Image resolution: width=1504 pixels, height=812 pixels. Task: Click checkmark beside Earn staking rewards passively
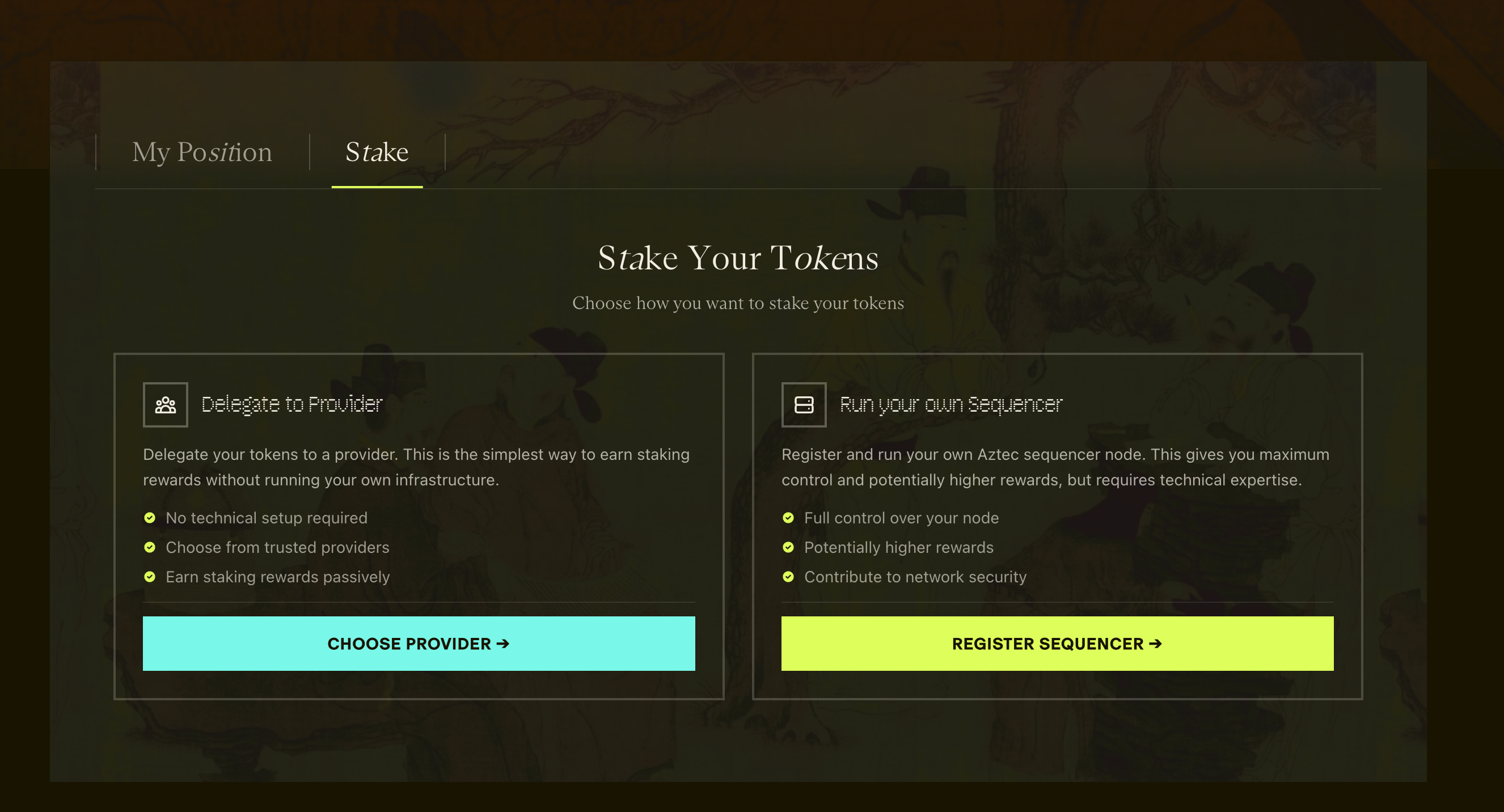[150, 577]
